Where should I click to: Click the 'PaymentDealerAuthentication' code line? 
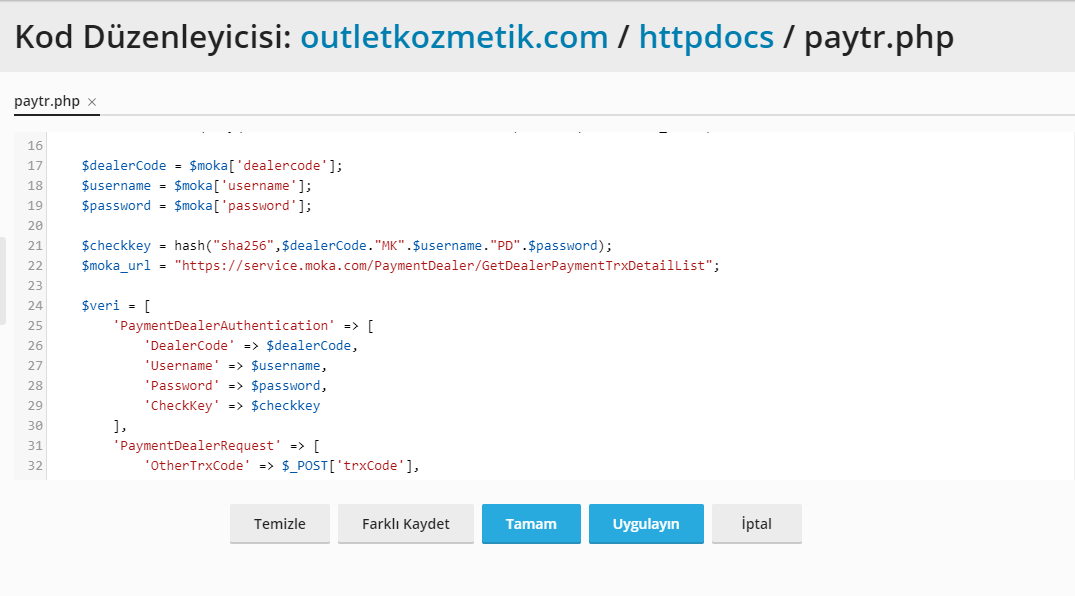[243, 326]
